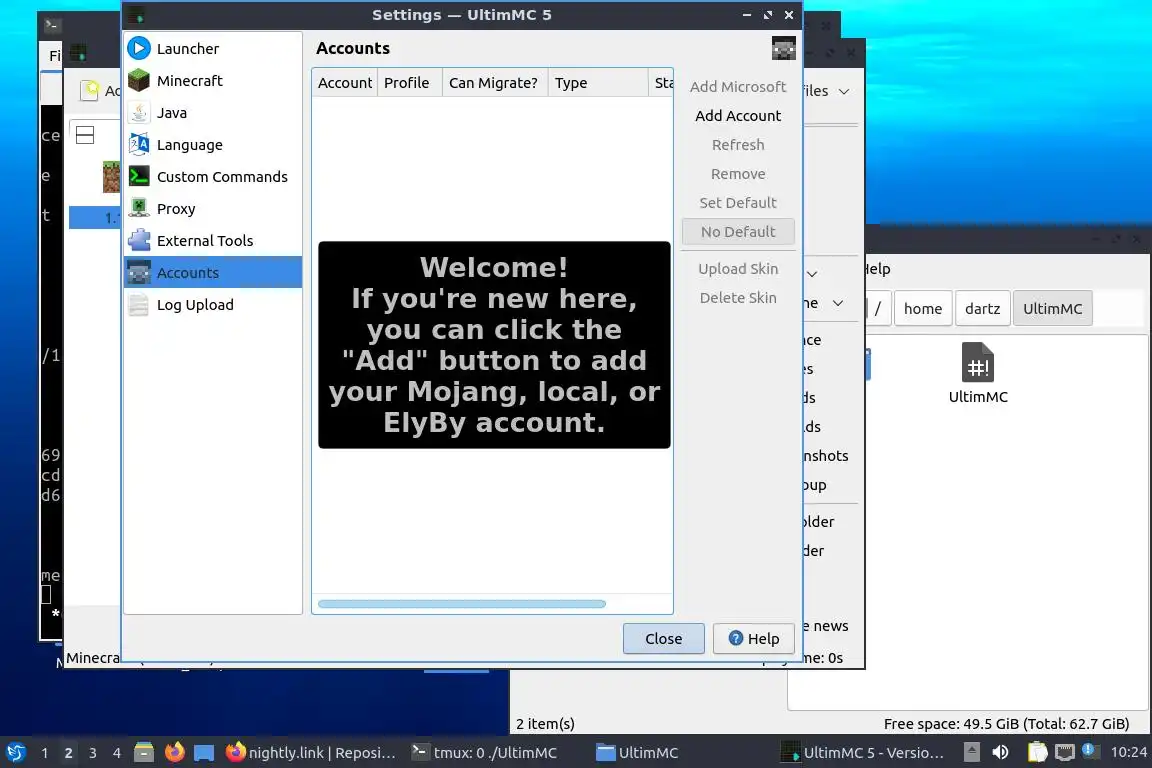Select the Minecraft dirt block instance icon
The image size is (1152, 768).
click(x=111, y=176)
